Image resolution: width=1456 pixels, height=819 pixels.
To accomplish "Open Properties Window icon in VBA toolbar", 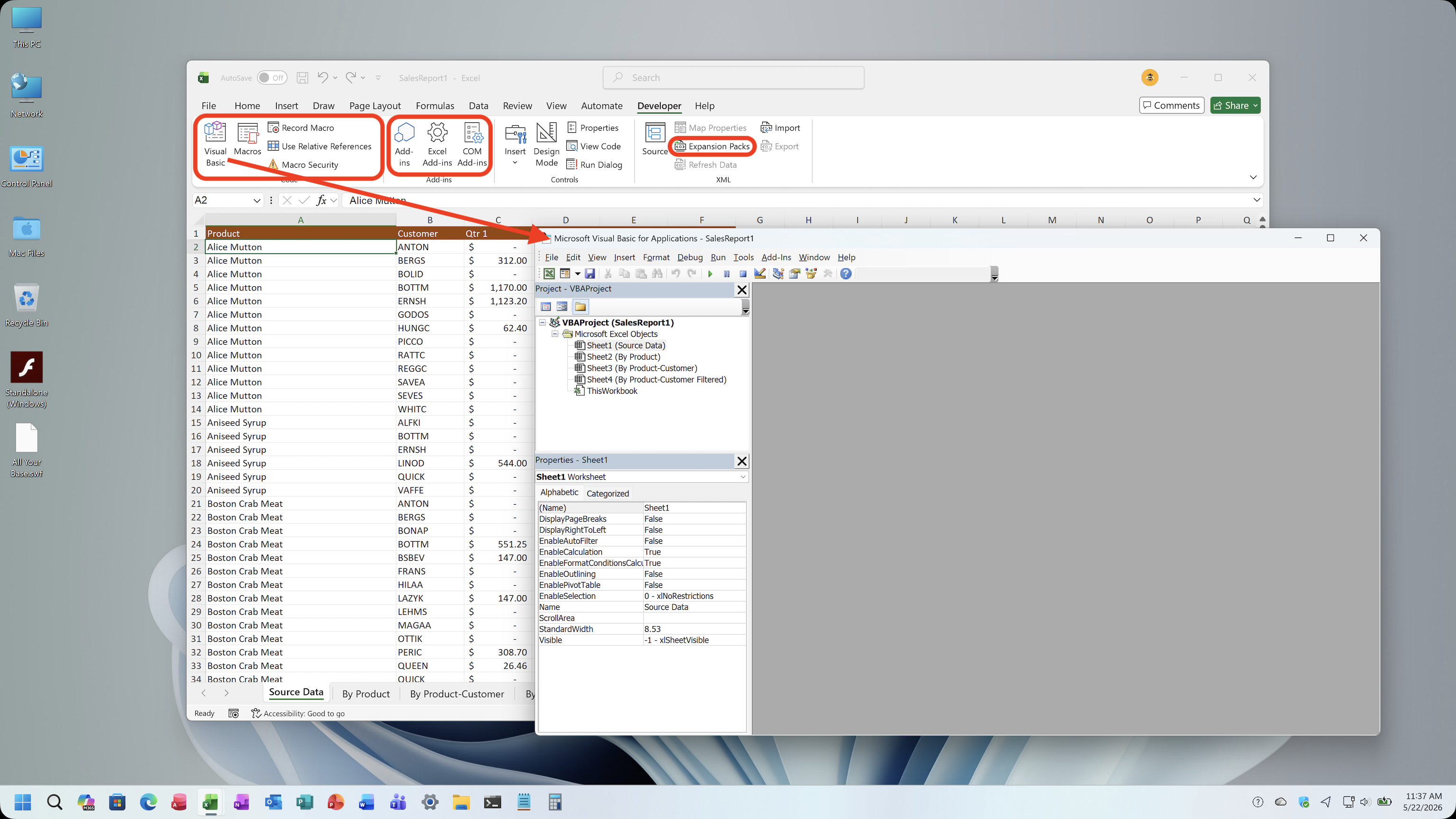I will (x=795, y=273).
